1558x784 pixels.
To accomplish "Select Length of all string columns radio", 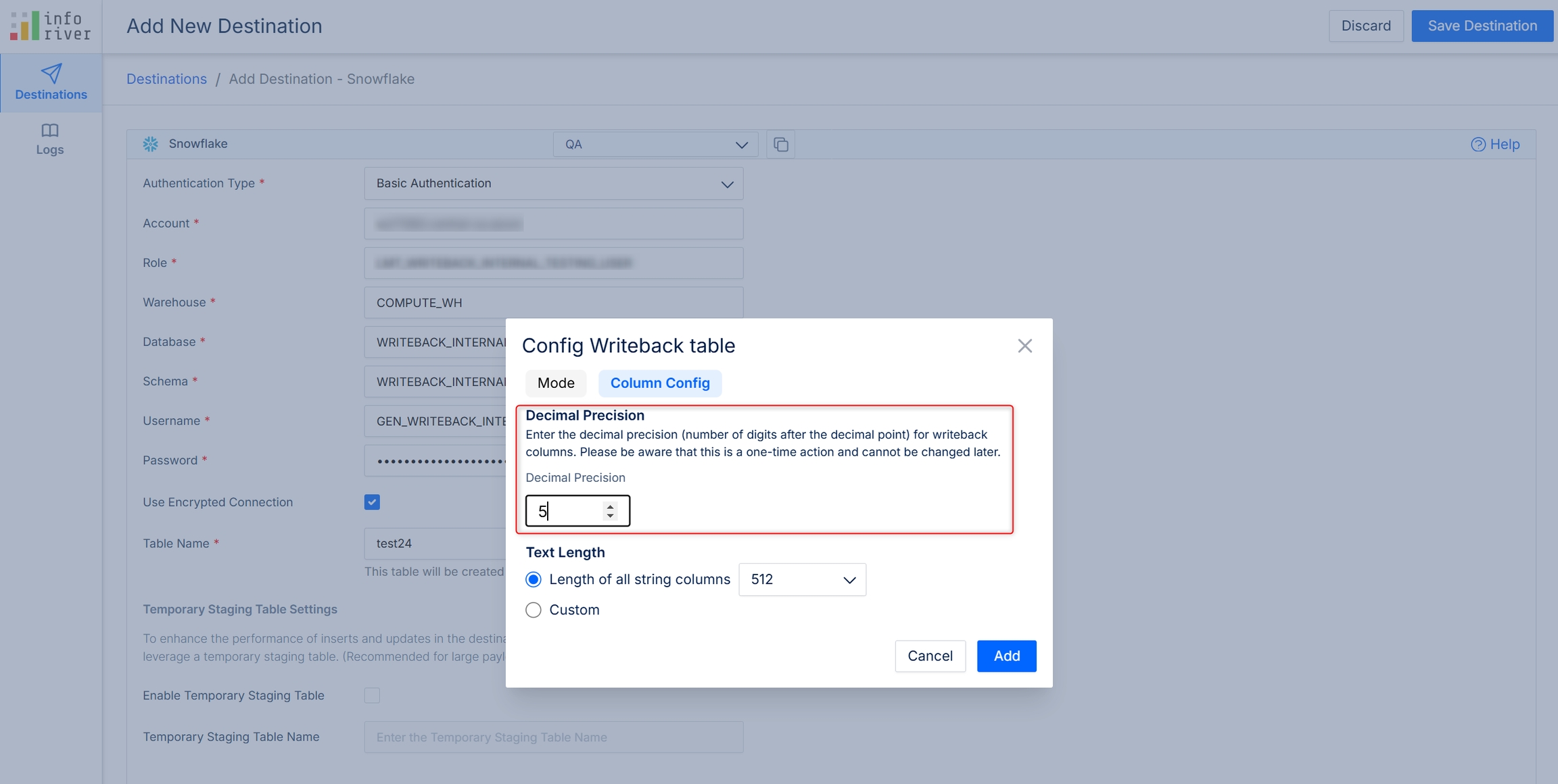I will [x=534, y=579].
